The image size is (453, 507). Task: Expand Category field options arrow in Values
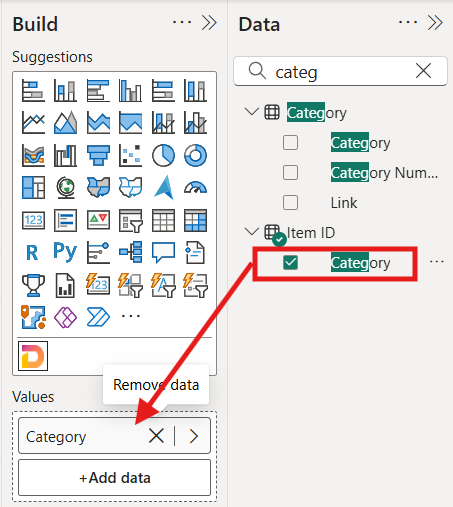[194, 436]
